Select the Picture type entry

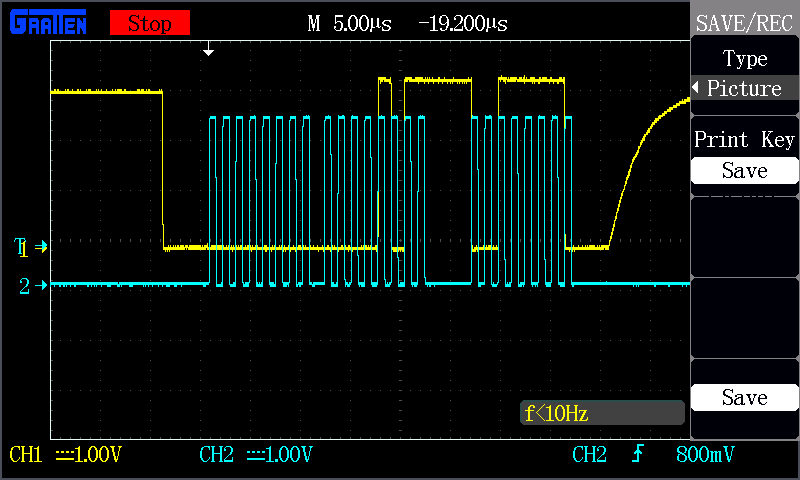[744, 88]
